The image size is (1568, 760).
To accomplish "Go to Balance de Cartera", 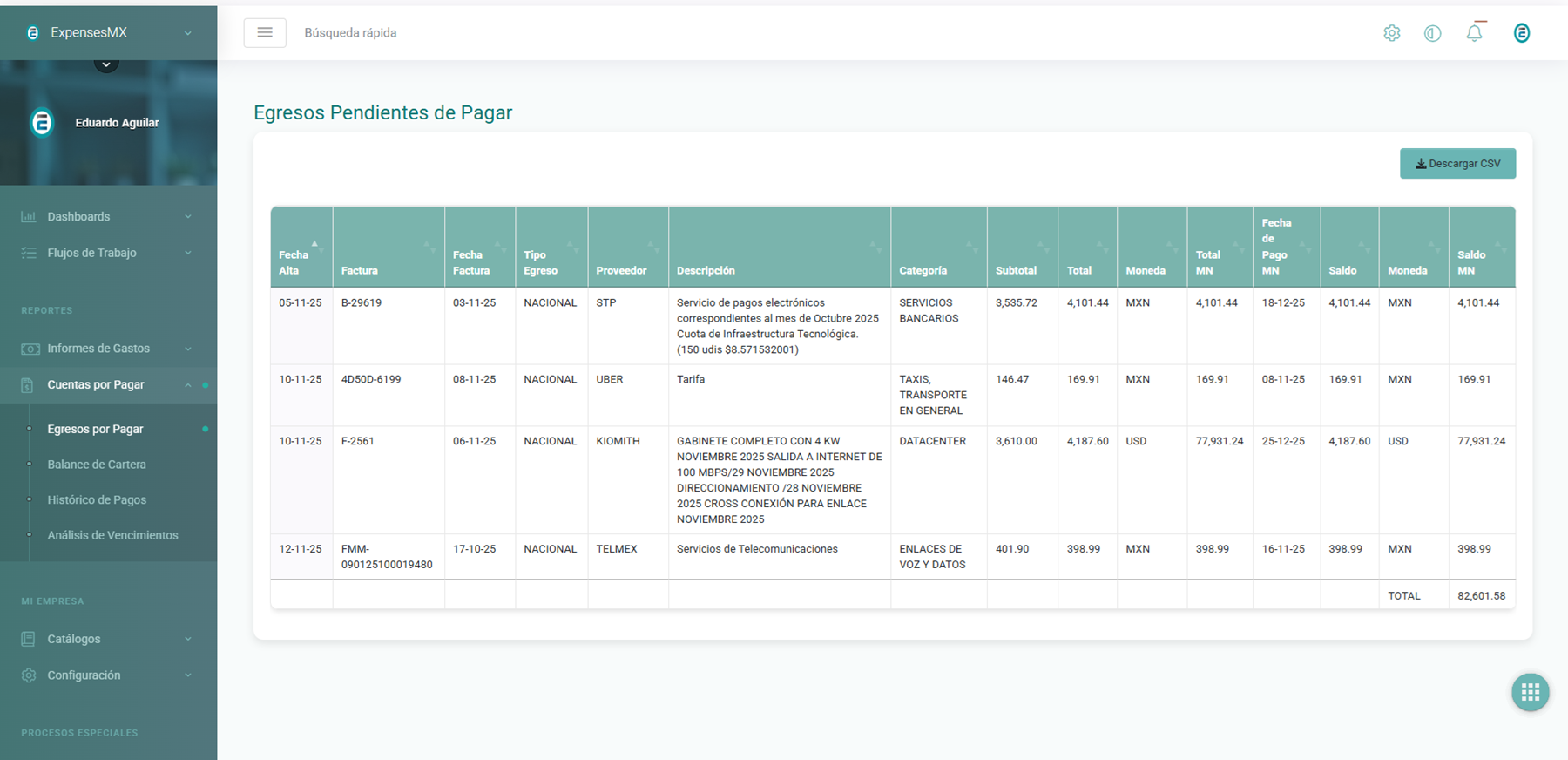I will pyautogui.click(x=97, y=465).
